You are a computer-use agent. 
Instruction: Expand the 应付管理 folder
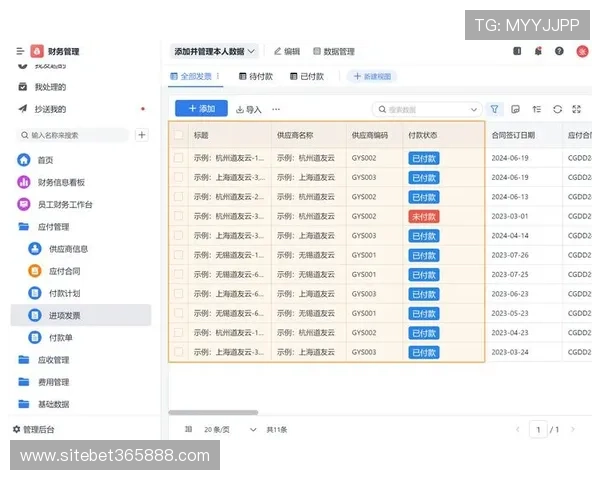pos(24,227)
